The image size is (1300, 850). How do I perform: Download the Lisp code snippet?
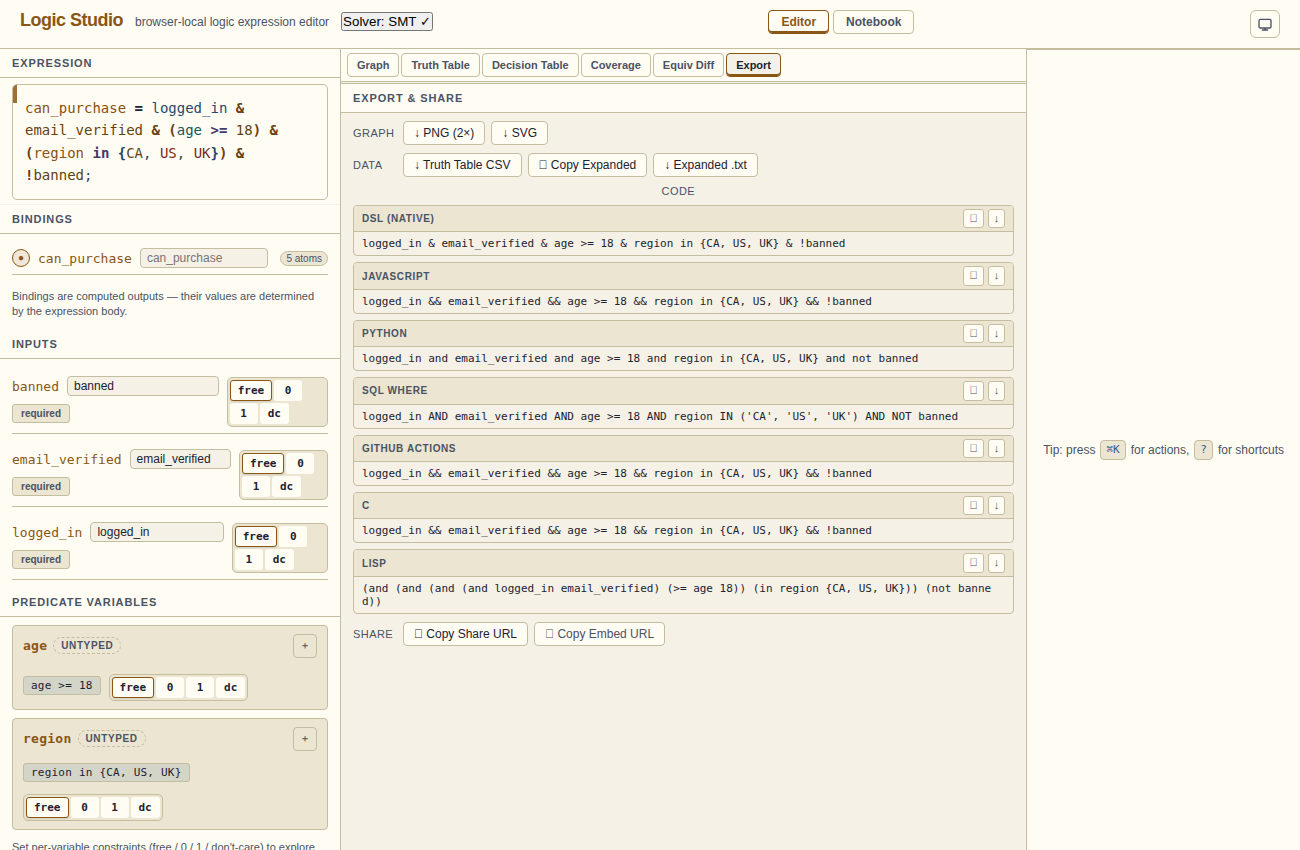point(996,563)
